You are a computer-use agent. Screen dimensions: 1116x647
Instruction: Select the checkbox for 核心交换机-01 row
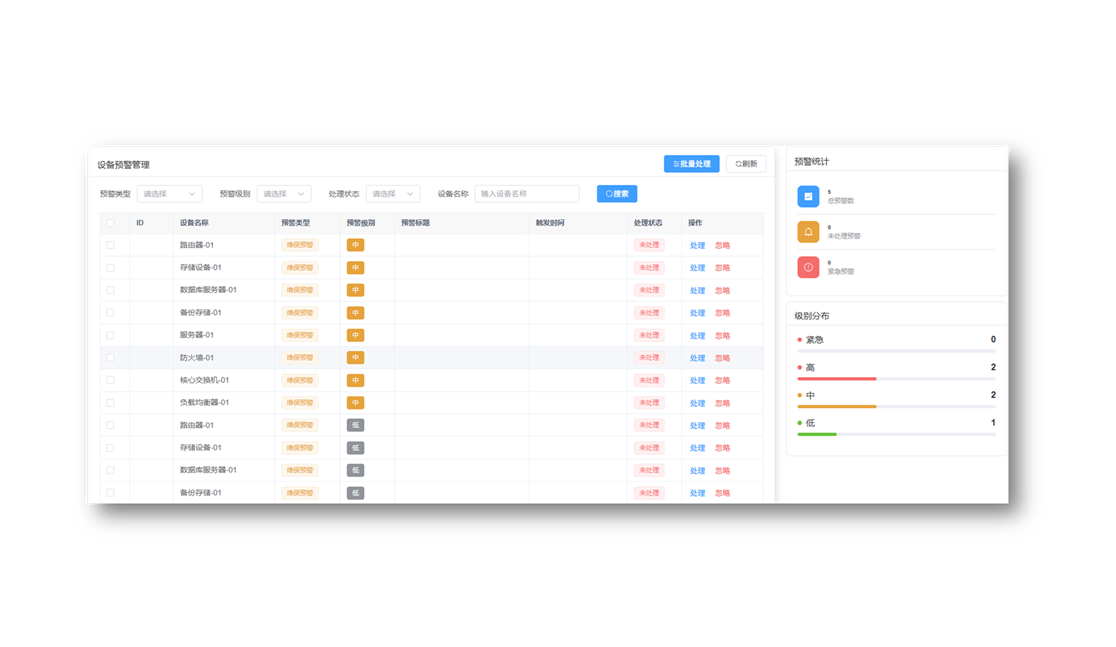(x=111, y=380)
